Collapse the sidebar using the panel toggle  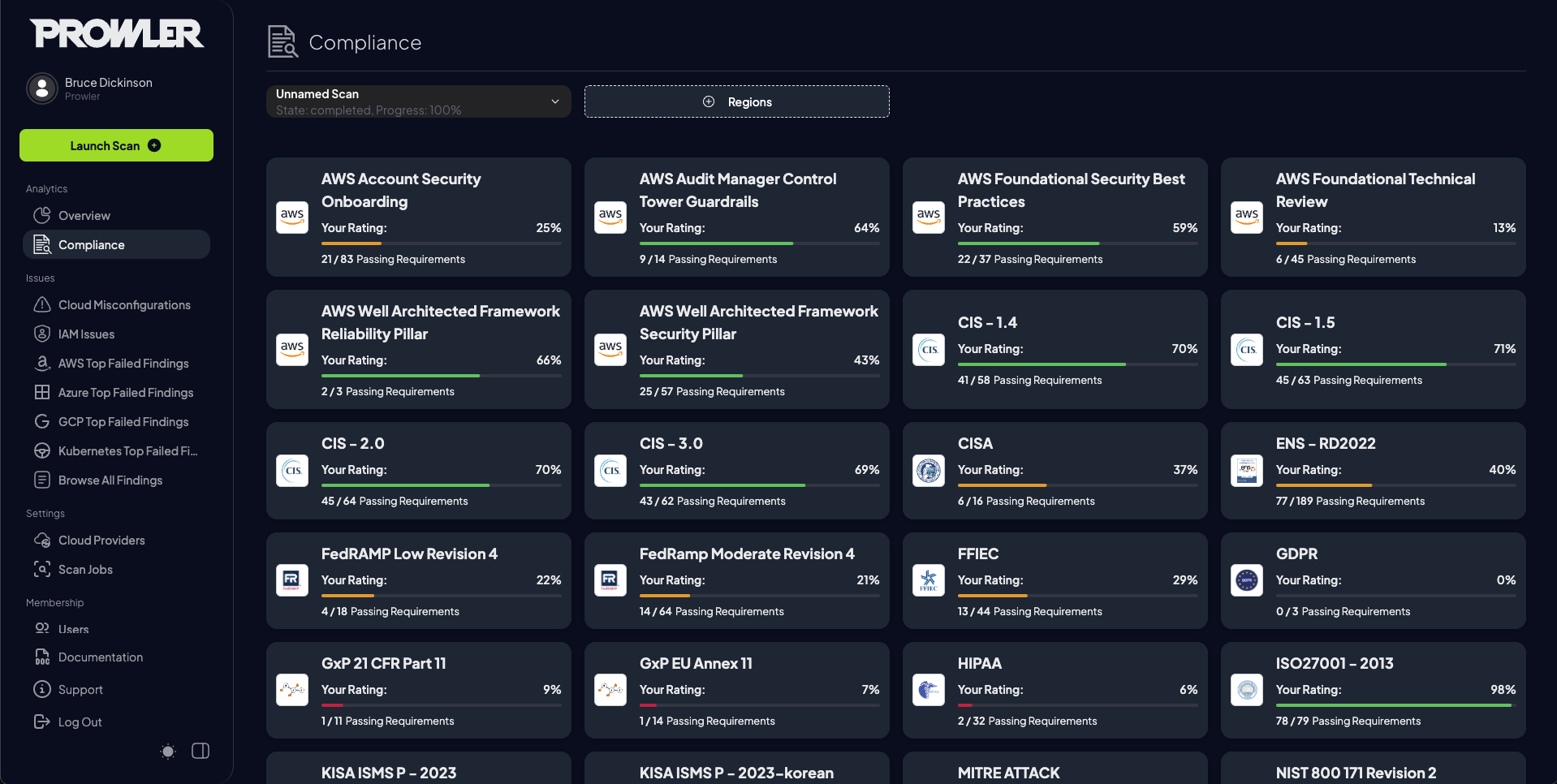click(x=201, y=751)
